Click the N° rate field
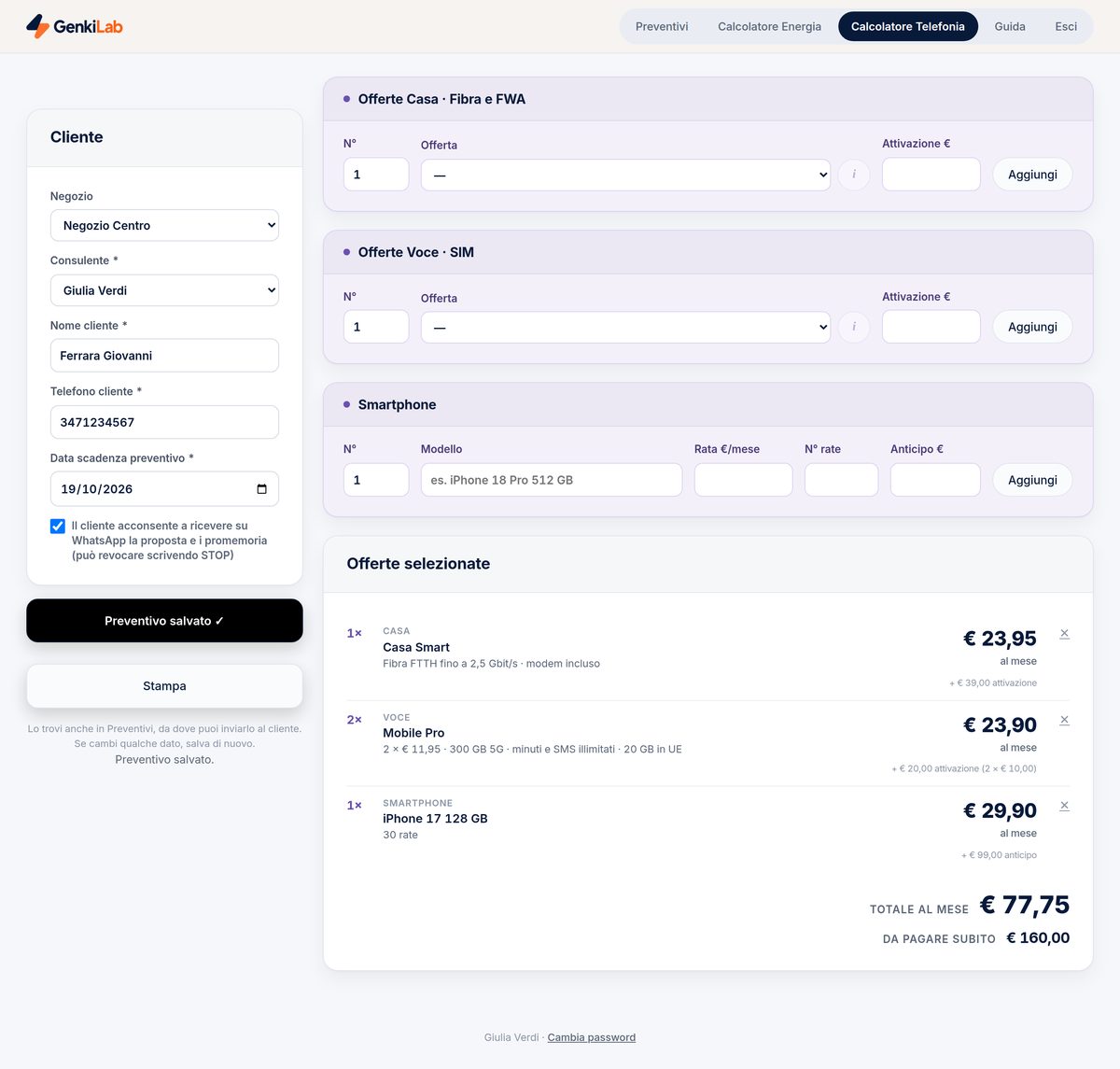Viewport: 1120px width, 1069px height. pos(842,480)
